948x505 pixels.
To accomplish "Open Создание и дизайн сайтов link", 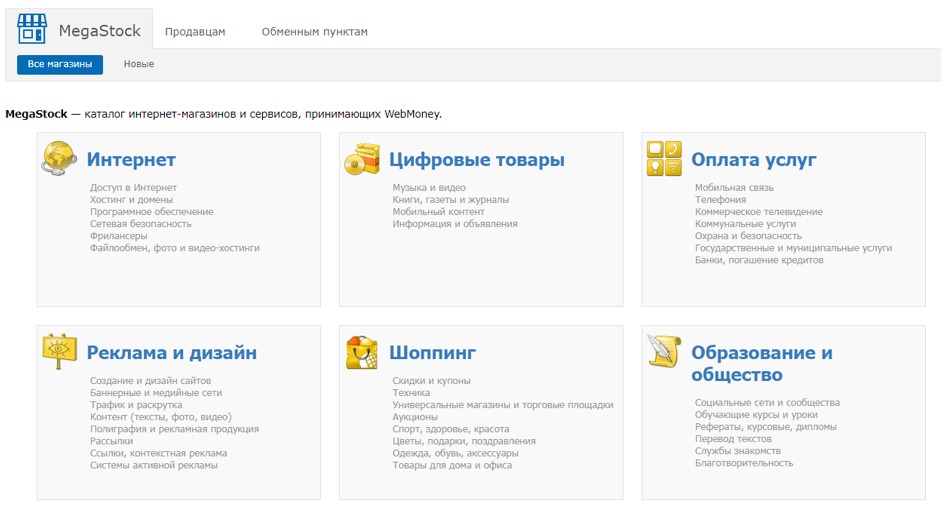I will pos(151,380).
